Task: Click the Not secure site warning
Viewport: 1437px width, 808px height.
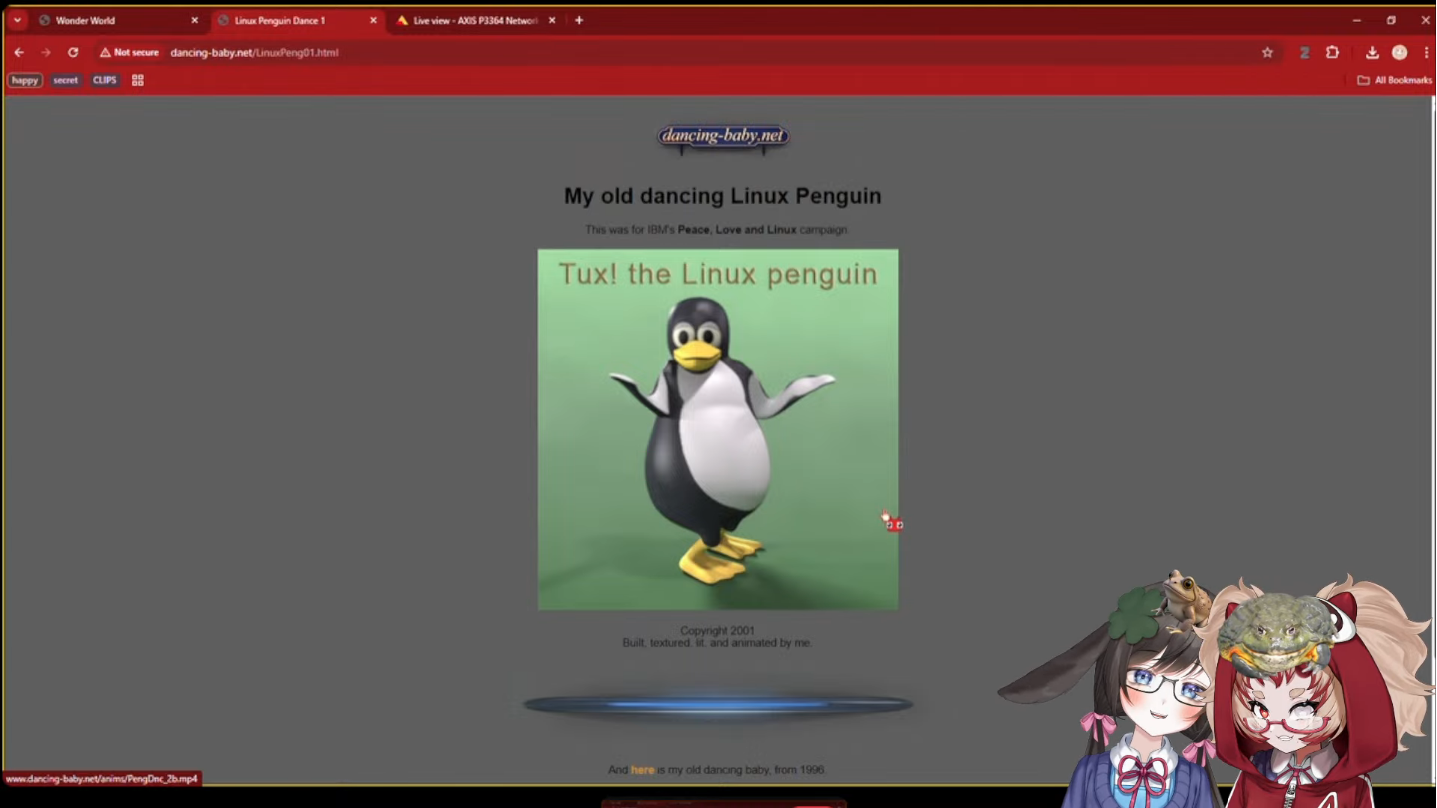Action: tap(129, 52)
